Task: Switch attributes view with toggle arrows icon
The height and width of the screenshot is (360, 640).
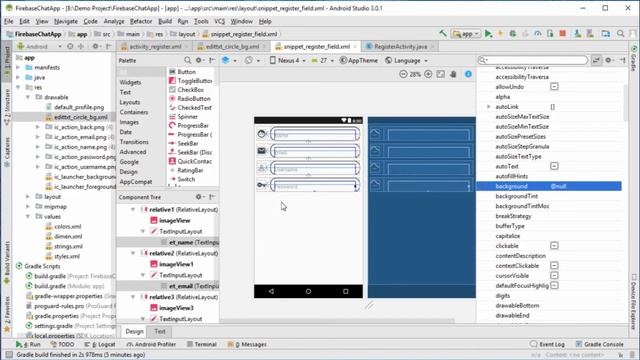Action: pyautogui.click(x=596, y=60)
